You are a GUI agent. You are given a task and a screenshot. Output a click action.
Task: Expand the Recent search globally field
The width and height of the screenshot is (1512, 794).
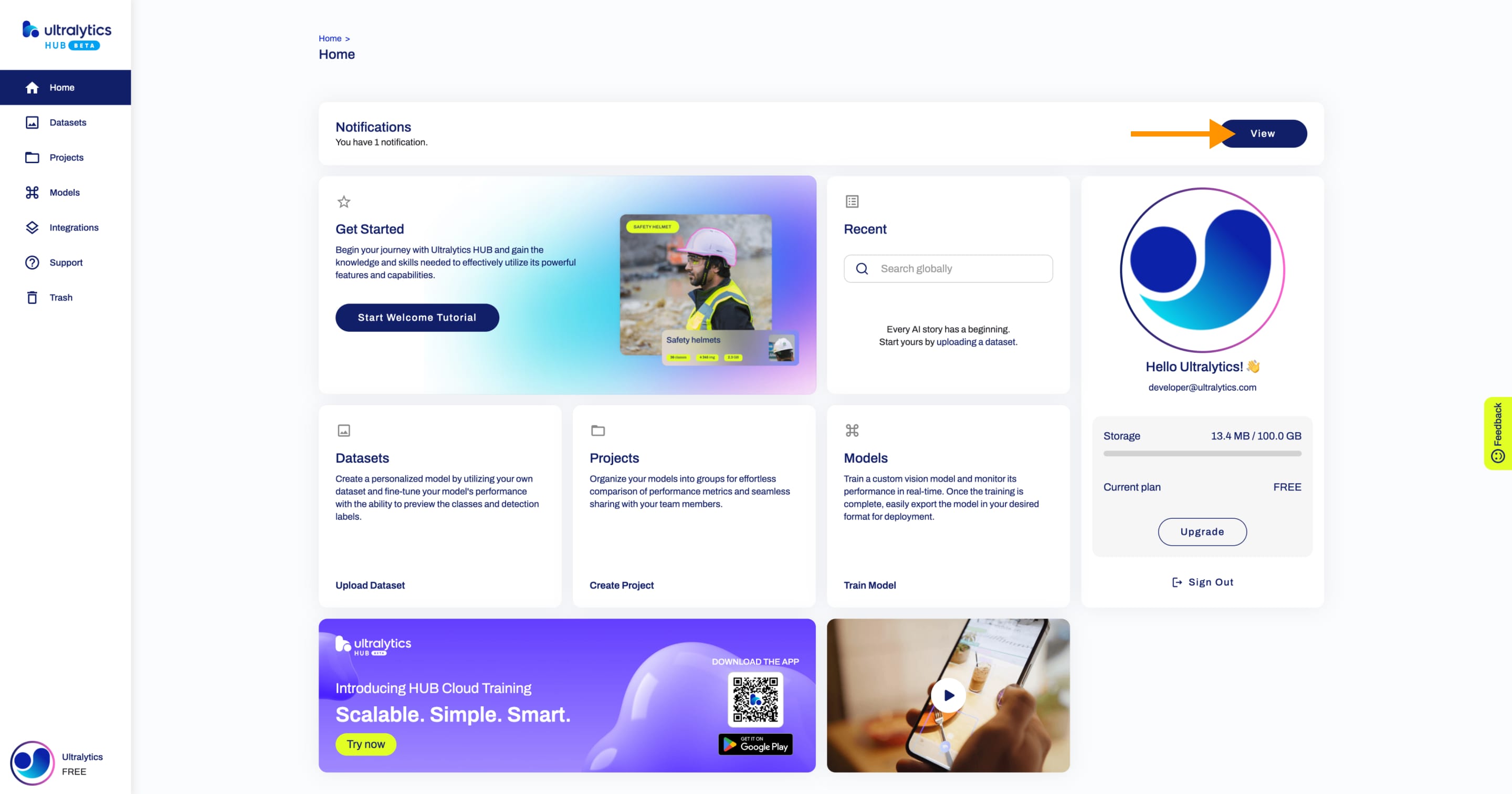click(x=947, y=268)
